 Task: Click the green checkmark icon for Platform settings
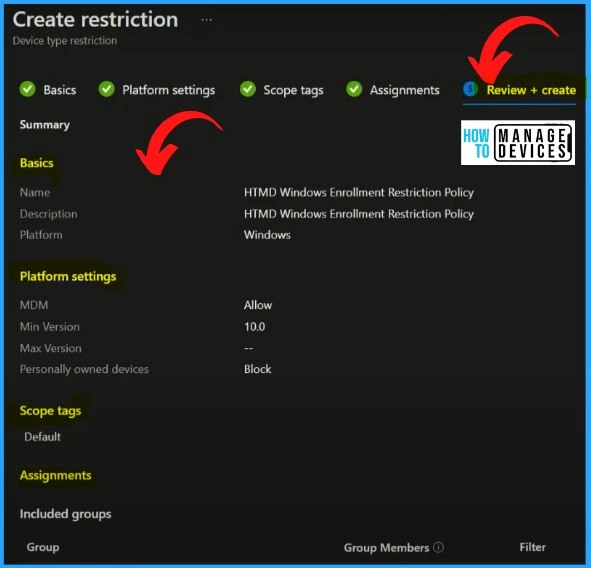point(107,89)
